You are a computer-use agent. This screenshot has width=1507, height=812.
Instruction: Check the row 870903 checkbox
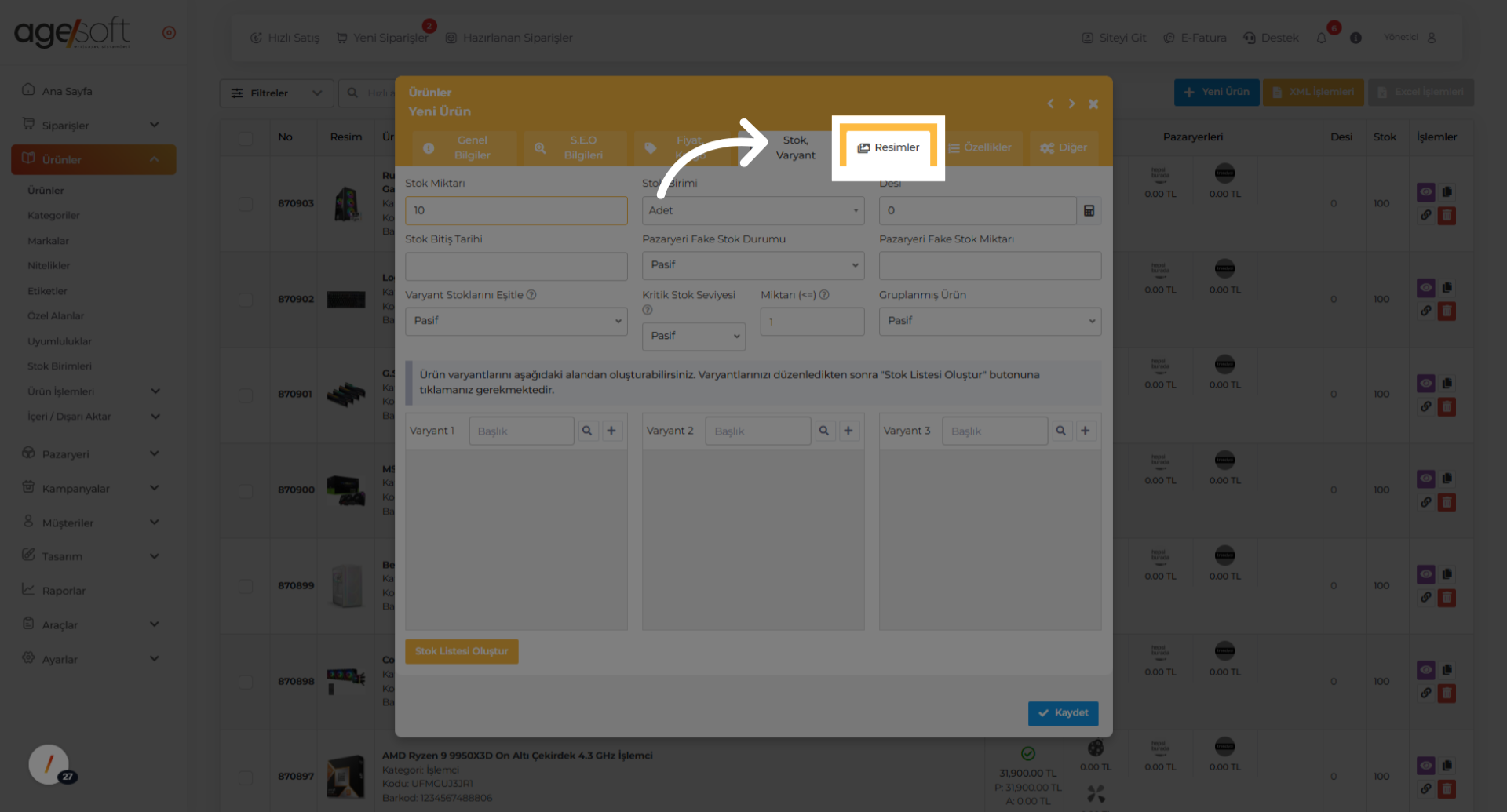(246, 204)
